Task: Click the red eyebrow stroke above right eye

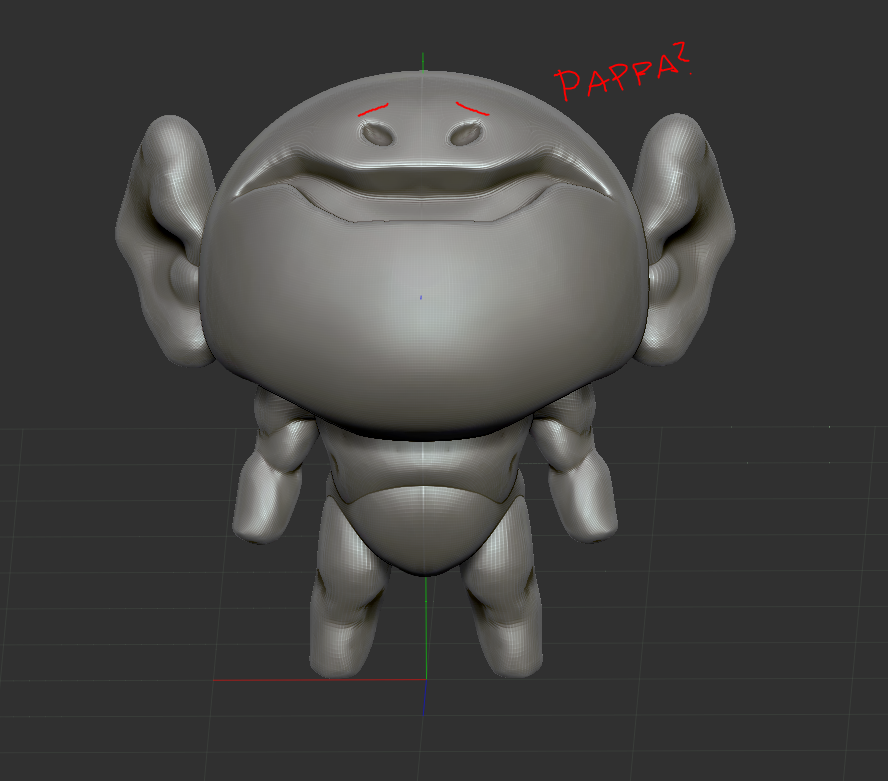Action: pyautogui.click(x=471, y=107)
